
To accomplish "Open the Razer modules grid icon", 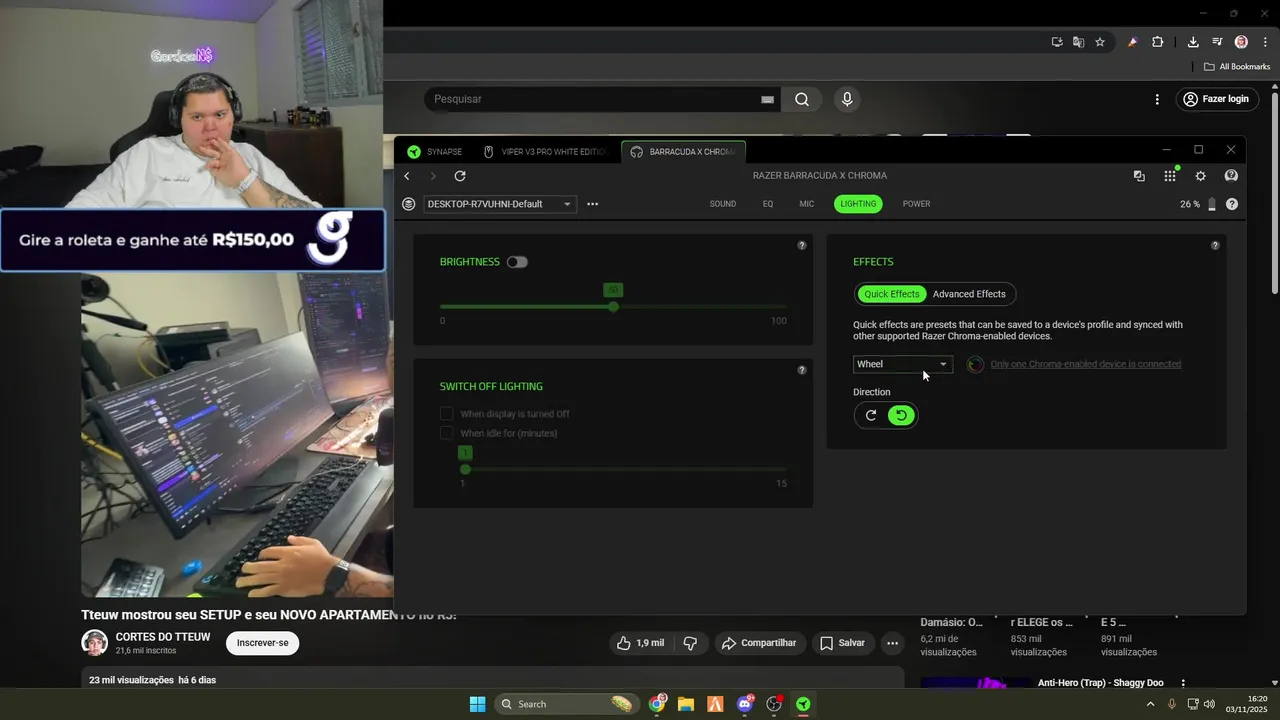I will [1170, 176].
